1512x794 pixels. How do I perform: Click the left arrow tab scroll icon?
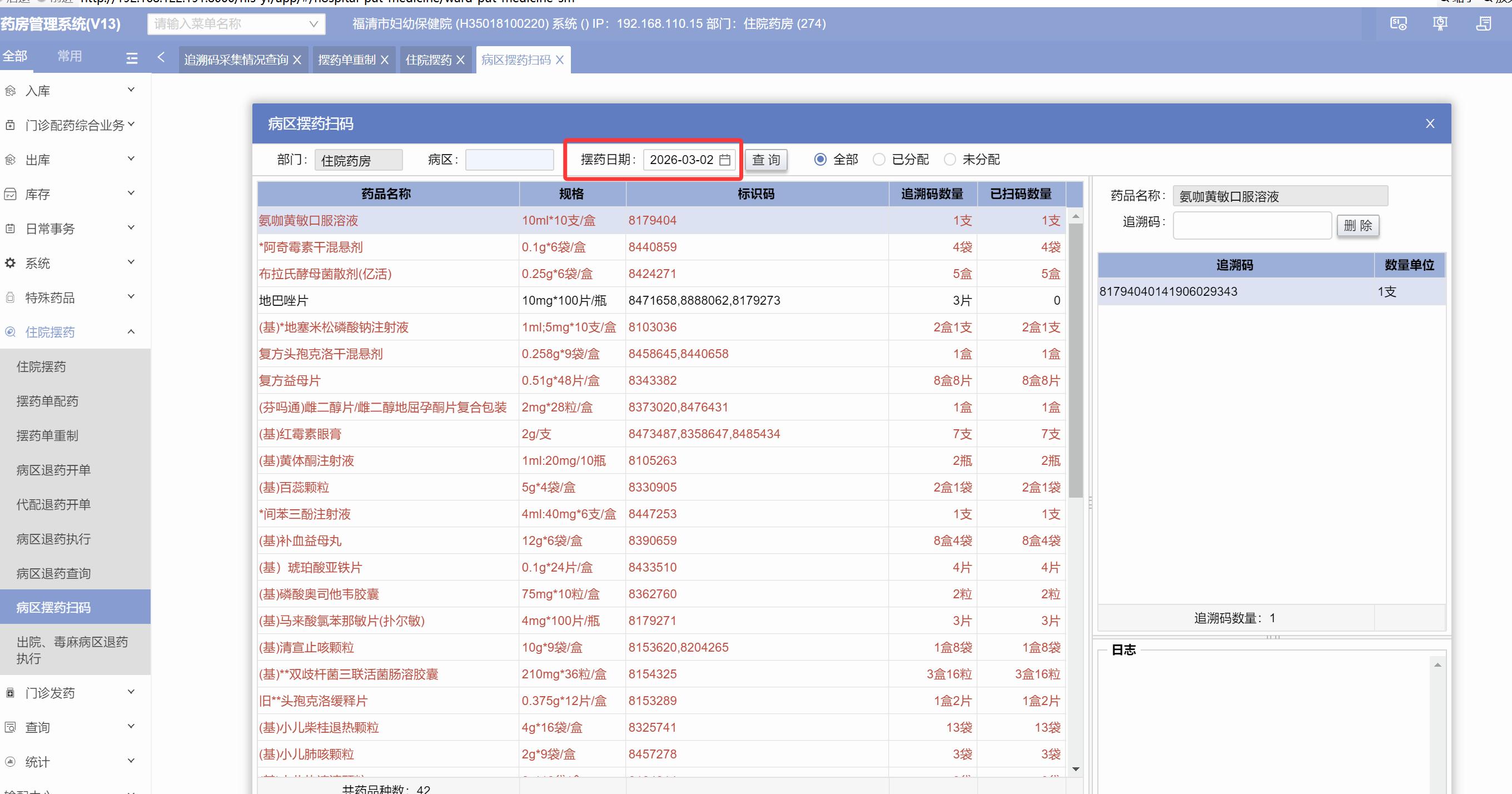point(161,57)
